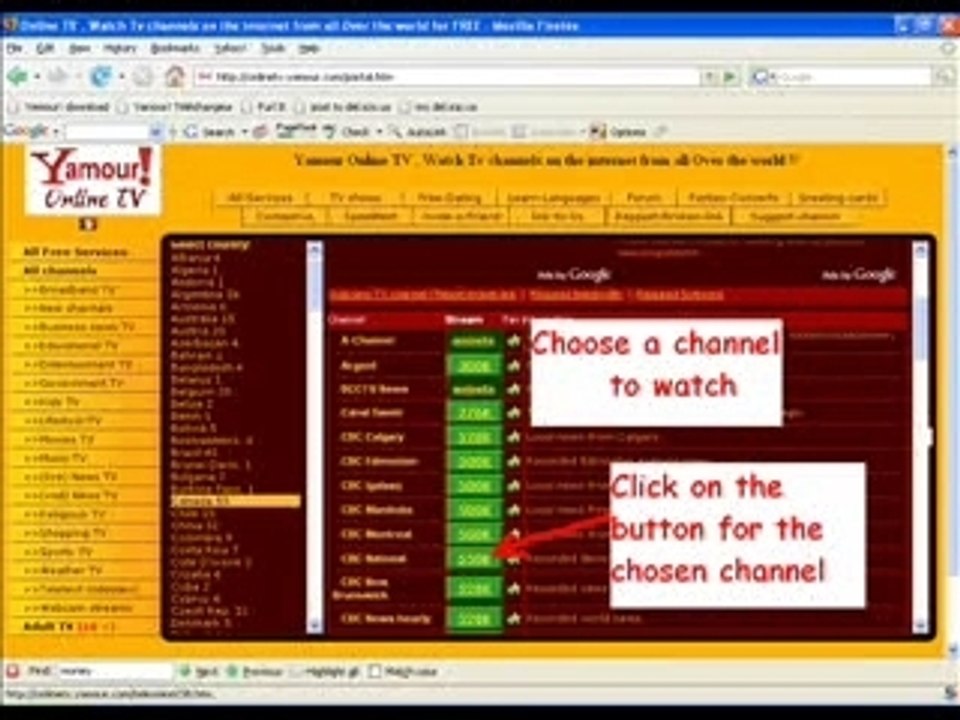The width and height of the screenshot is (960, 720).
Task: Click the country list scrollbar down arrow
Action: (x=315, y=625)
